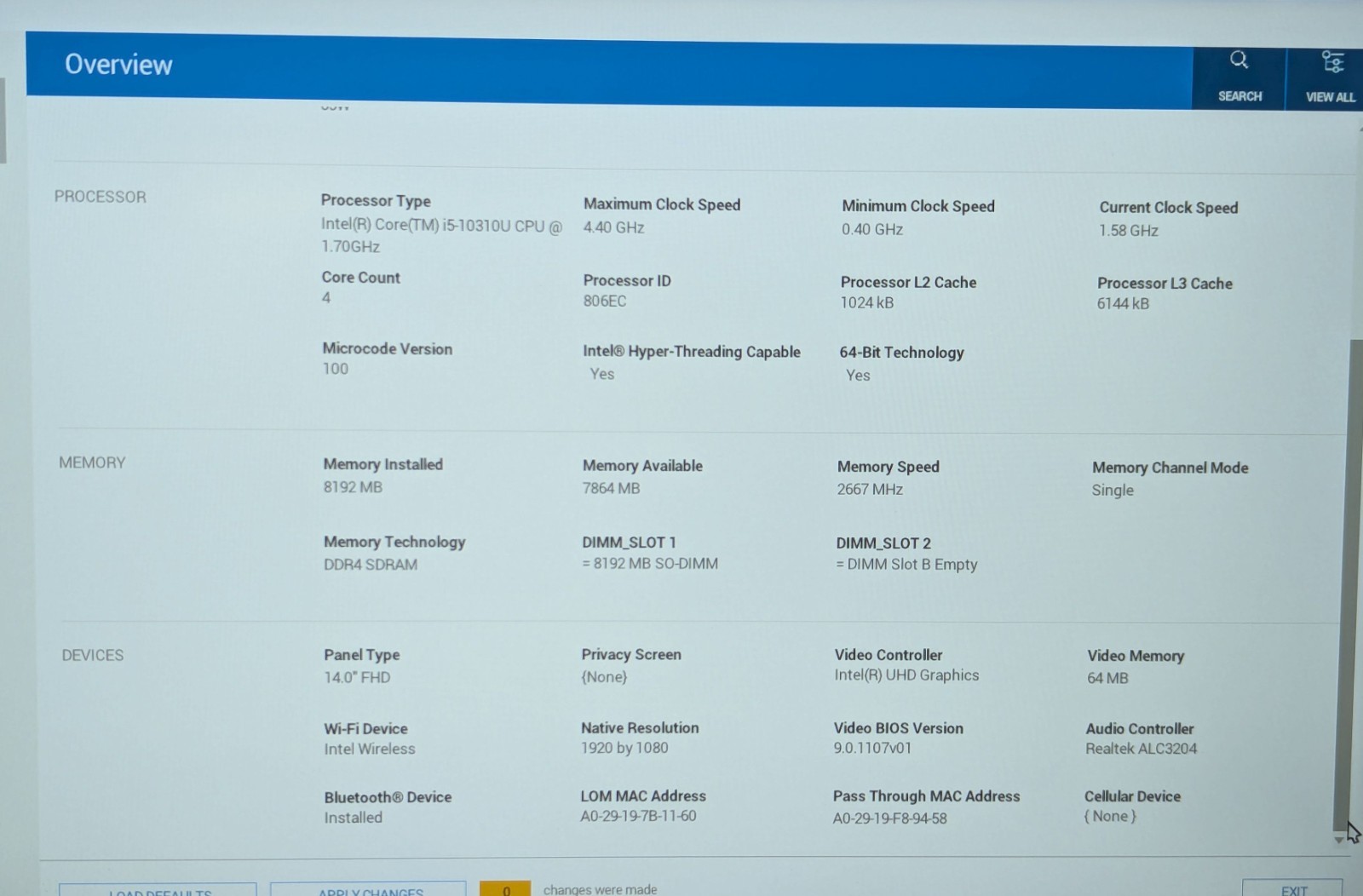Click the 64 MB video memory value
Viewport: 1363px width, 896px height.
click(1107, 679)
